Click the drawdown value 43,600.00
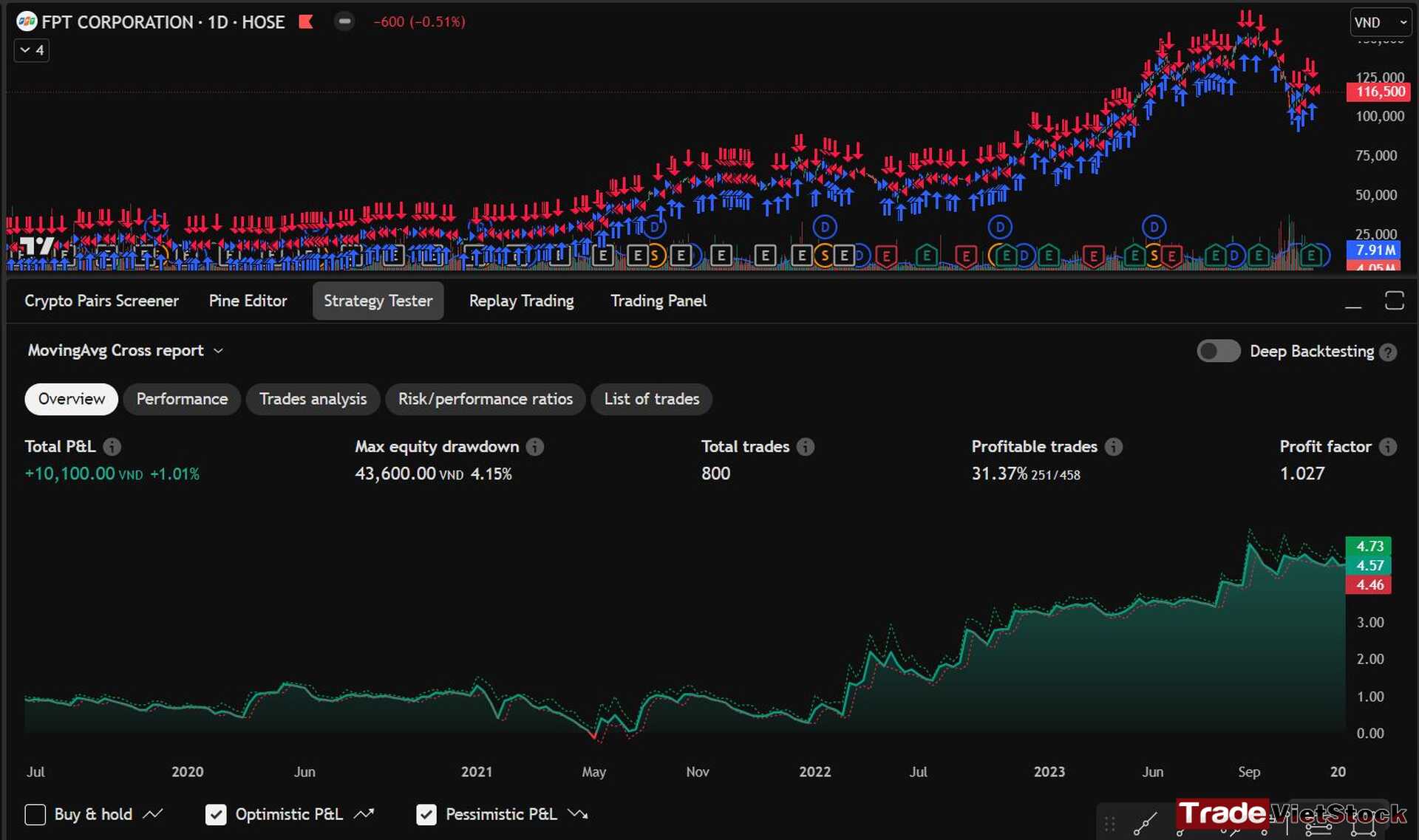 tap(395, 474)
